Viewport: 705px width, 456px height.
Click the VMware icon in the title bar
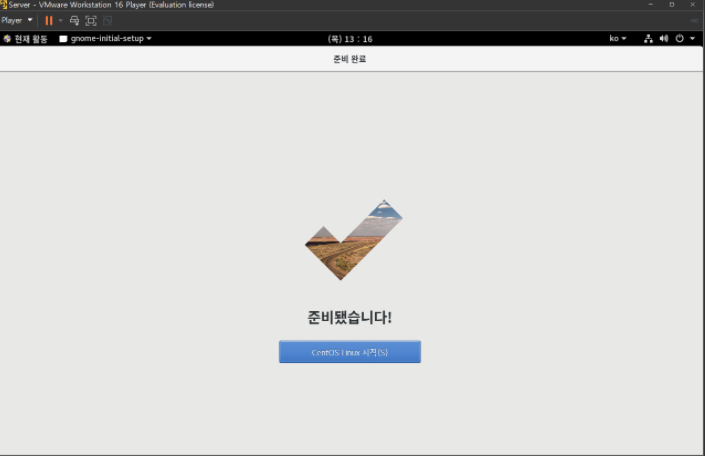point(4,5)
